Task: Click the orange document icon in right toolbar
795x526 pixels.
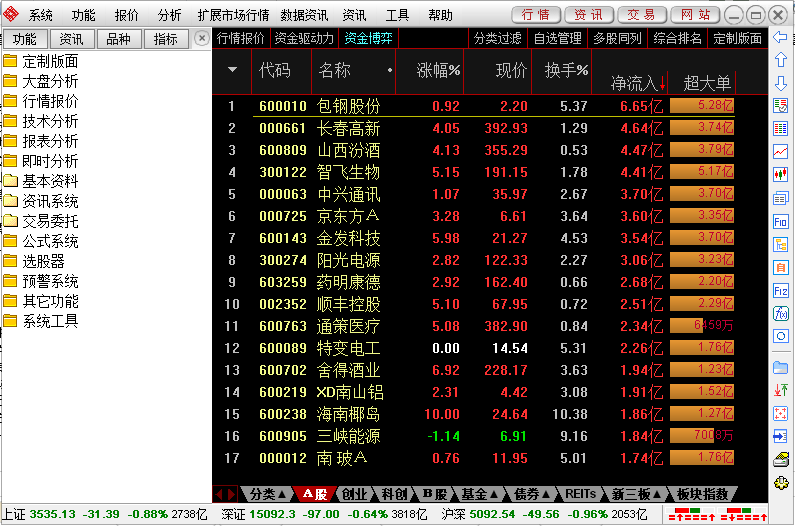Action: 781,267
